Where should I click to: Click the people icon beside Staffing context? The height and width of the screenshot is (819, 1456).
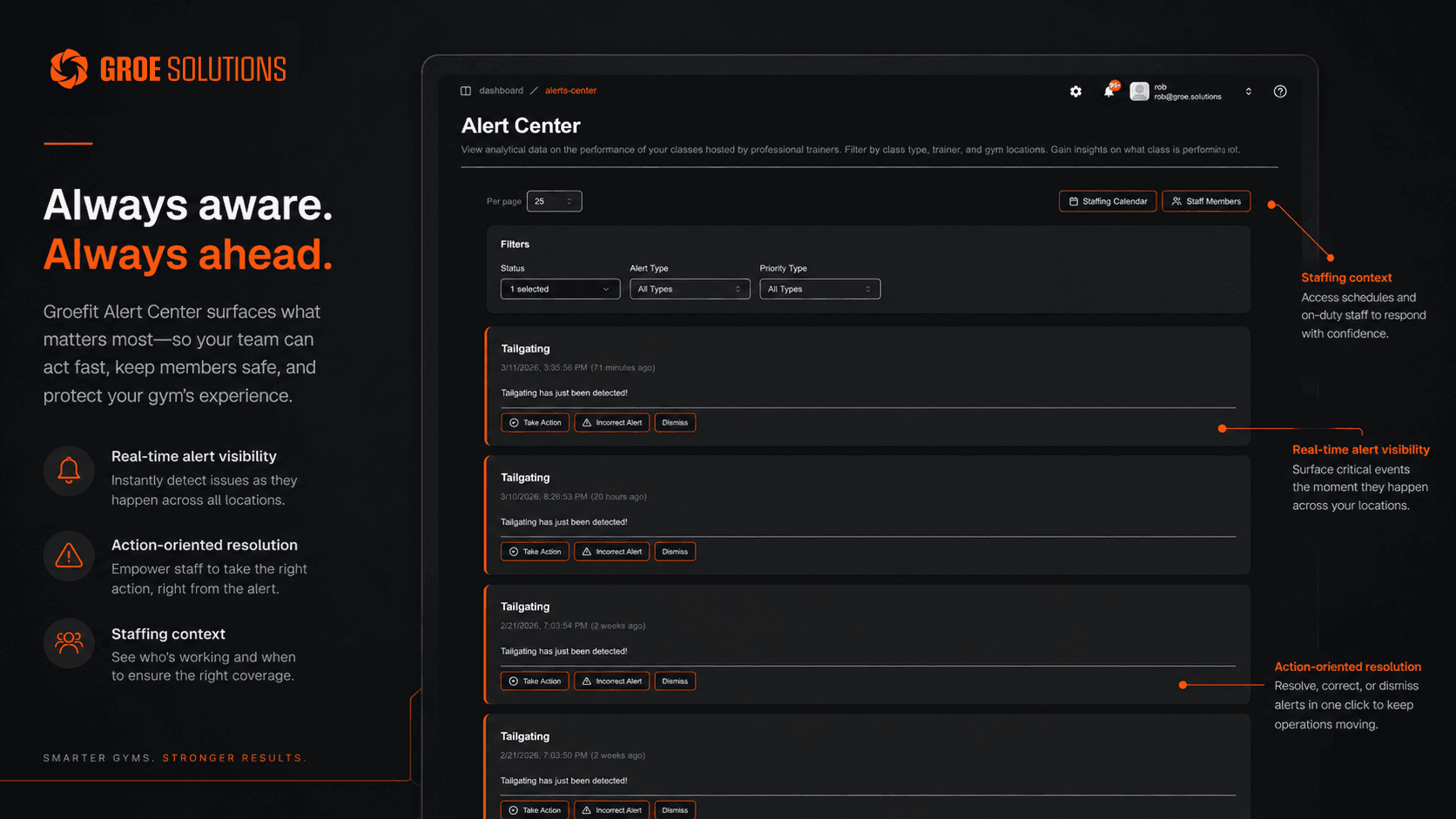(69, 643)
